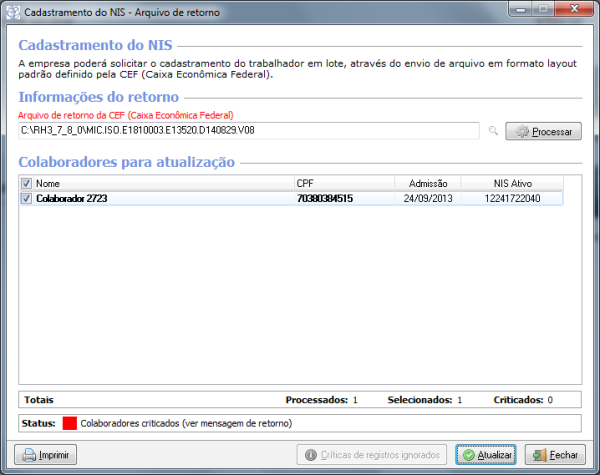Uncheck the Colaborador 2723 row checkbox
The image size is (600, 475).
[x=26, y=198]
